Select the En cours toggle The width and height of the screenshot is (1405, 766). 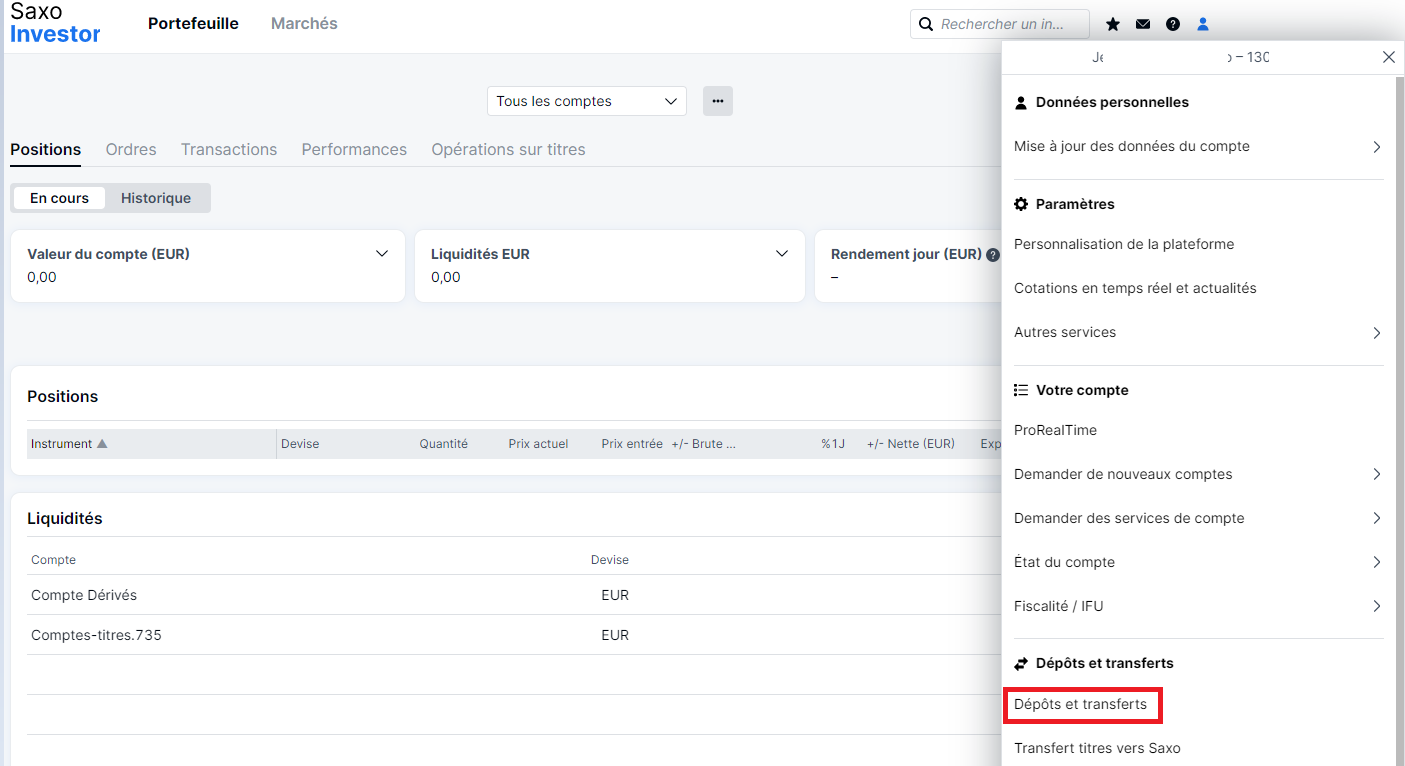[x=59, y=198]
